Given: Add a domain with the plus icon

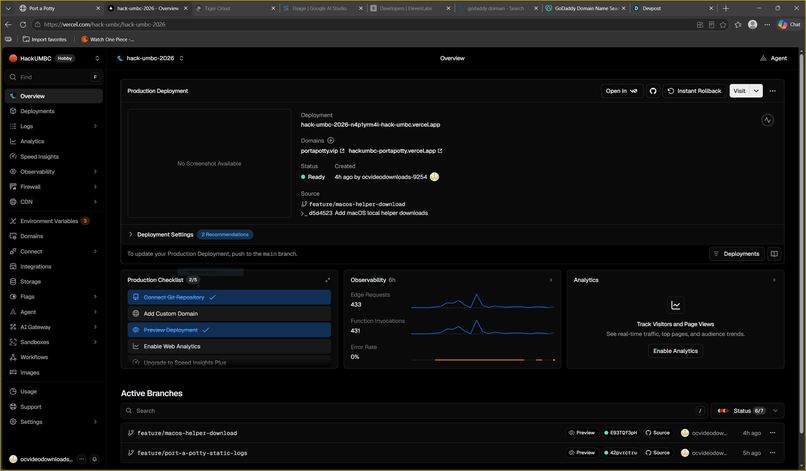Looking at the screenshot, I should (331, 140).
